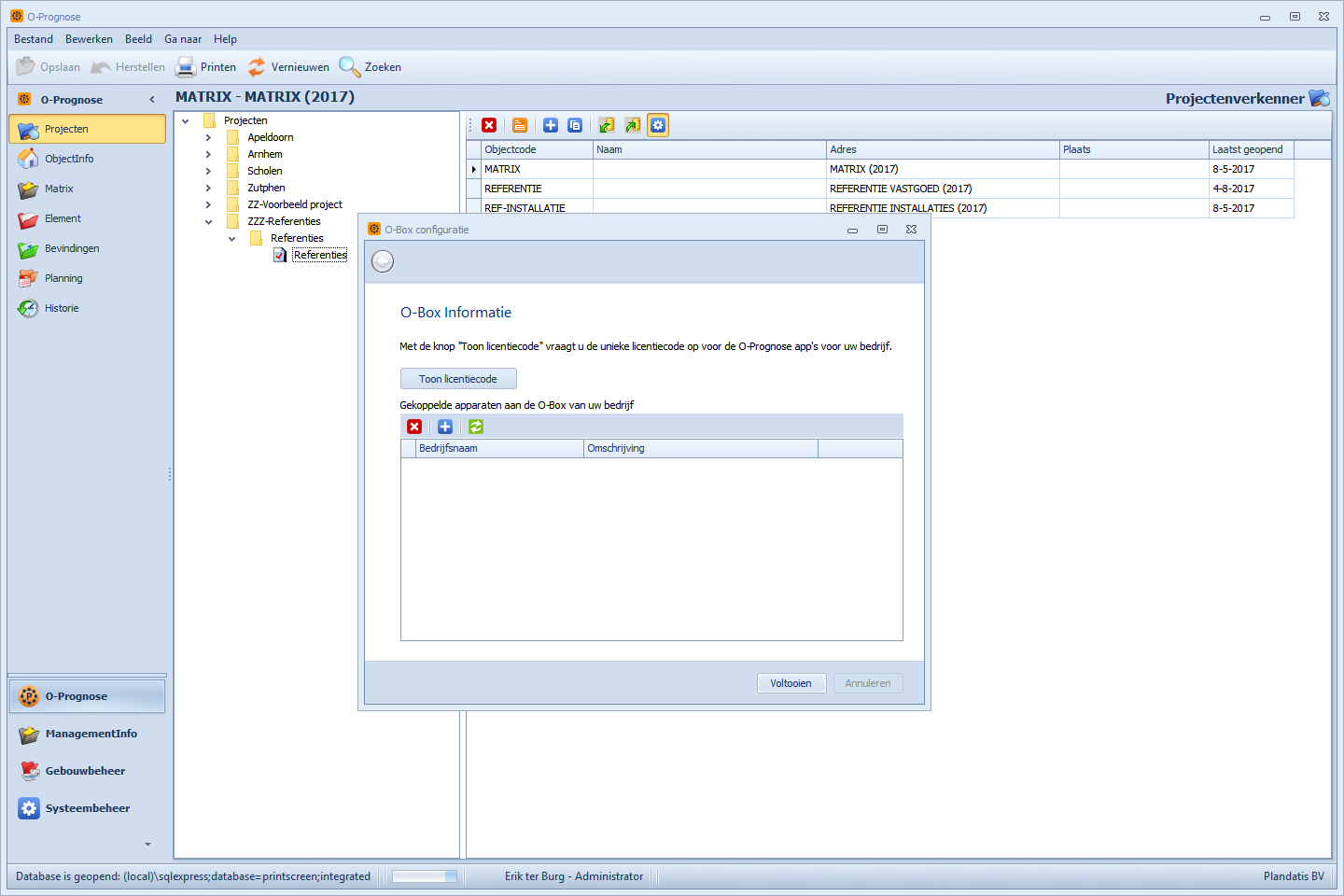This screenshot has width=1344, height=896.
Task: Select the REFERENTIE row in object table
Action: point(513,189)
